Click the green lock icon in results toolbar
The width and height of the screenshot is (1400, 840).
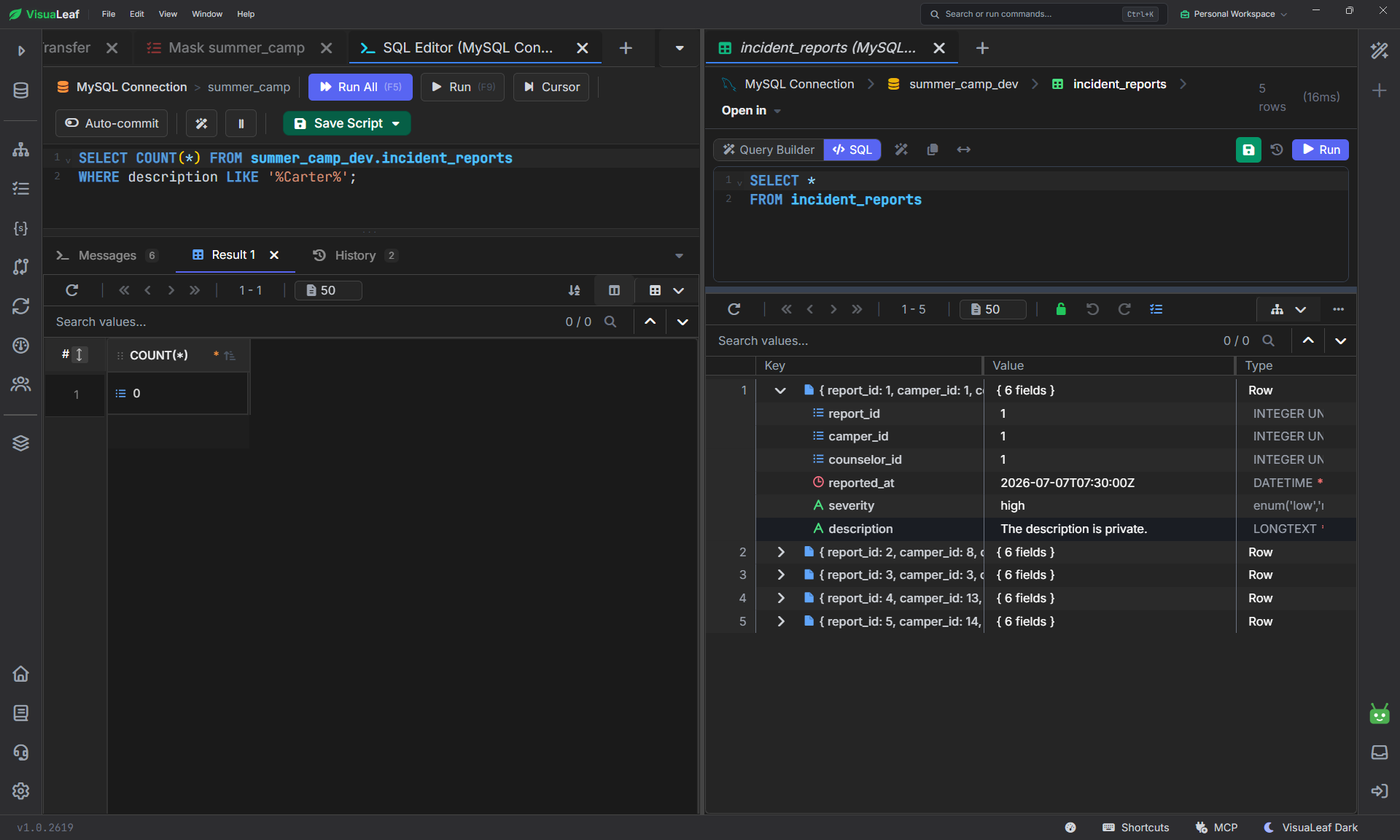click(1061, 309)
